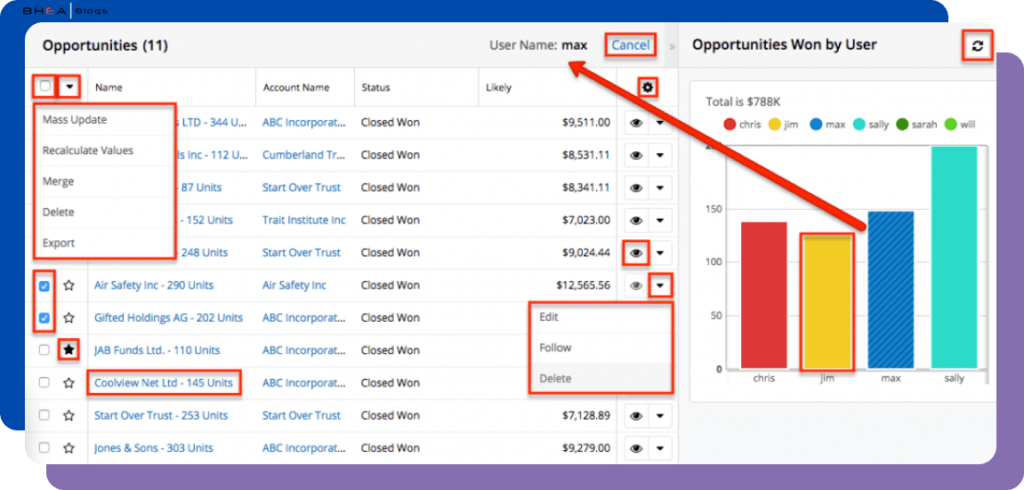
Task: Open row actions dropdown for the $7,023.00 row
Action: click(660, 221)
